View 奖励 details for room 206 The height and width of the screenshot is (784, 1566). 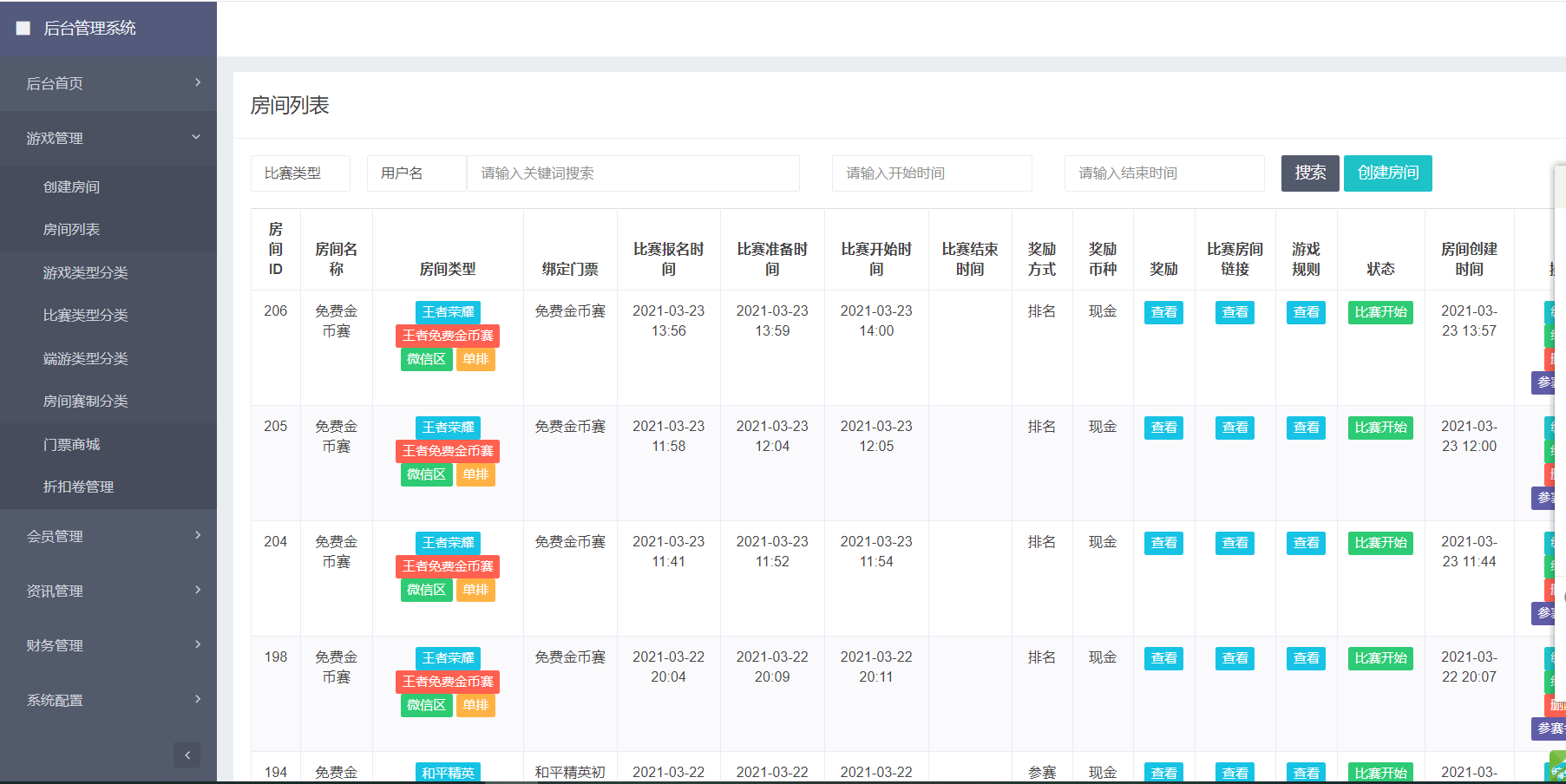pos(1163,312)
